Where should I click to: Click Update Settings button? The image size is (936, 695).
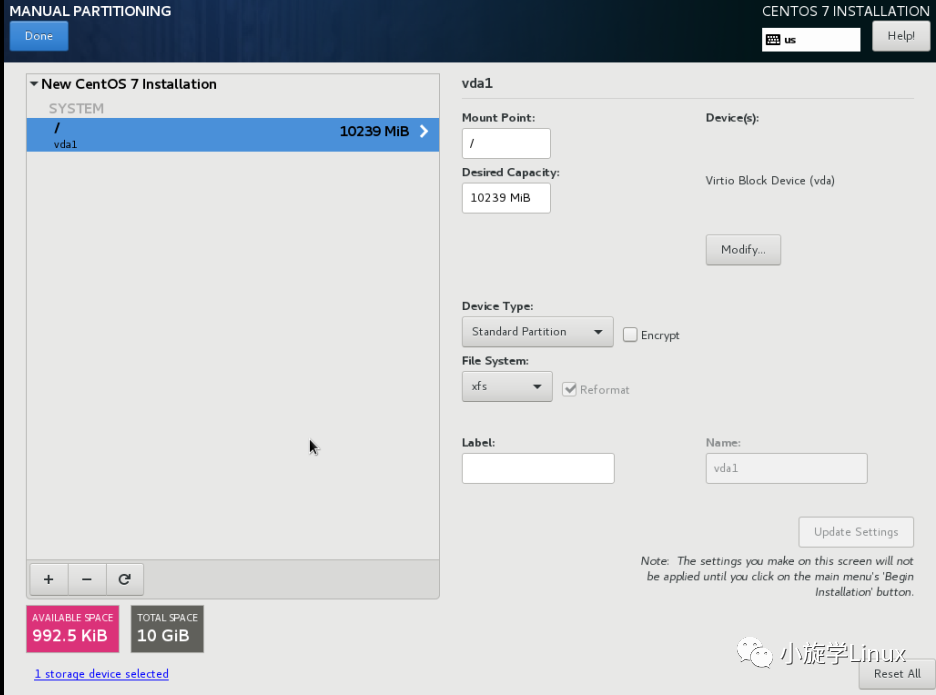click(856, 532)
